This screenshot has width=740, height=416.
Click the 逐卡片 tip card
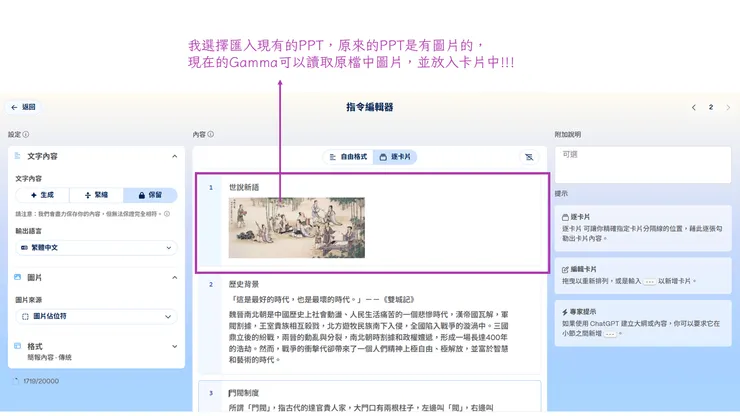click(x=643, y=228)
